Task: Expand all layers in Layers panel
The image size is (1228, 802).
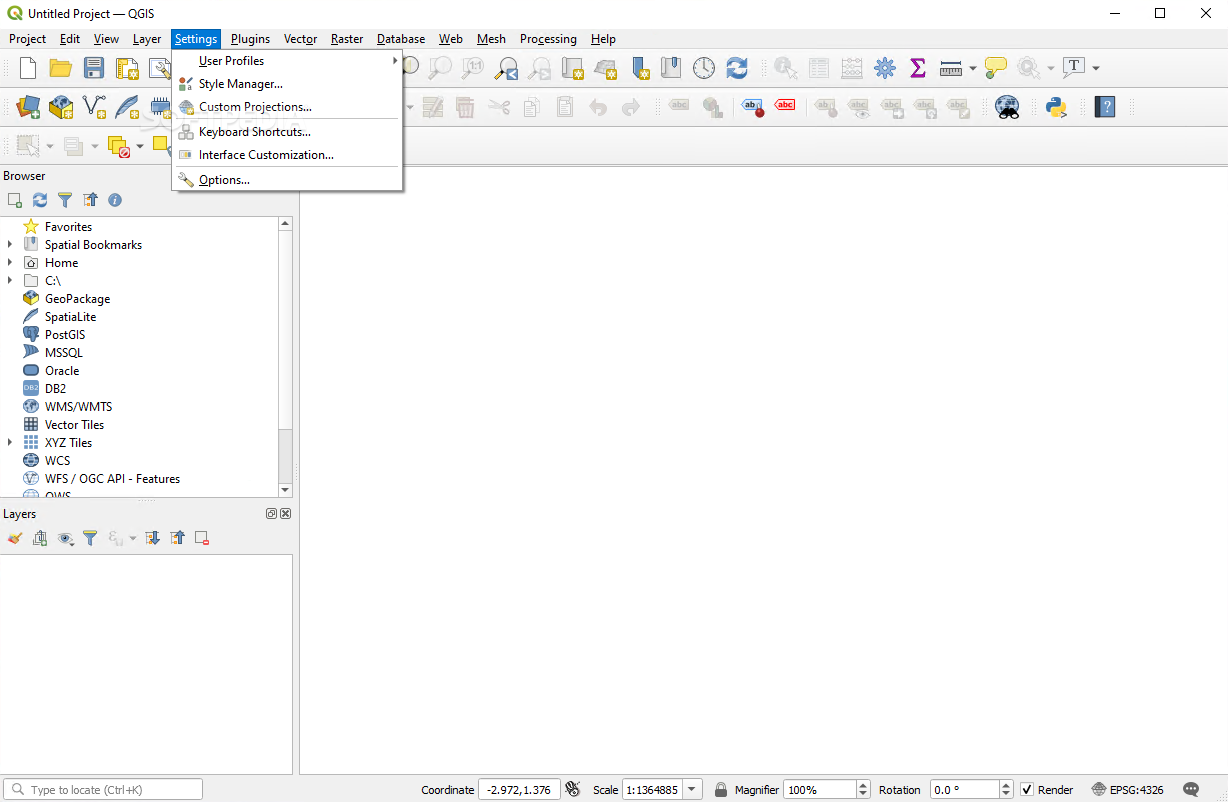Action: pos(152,538)
